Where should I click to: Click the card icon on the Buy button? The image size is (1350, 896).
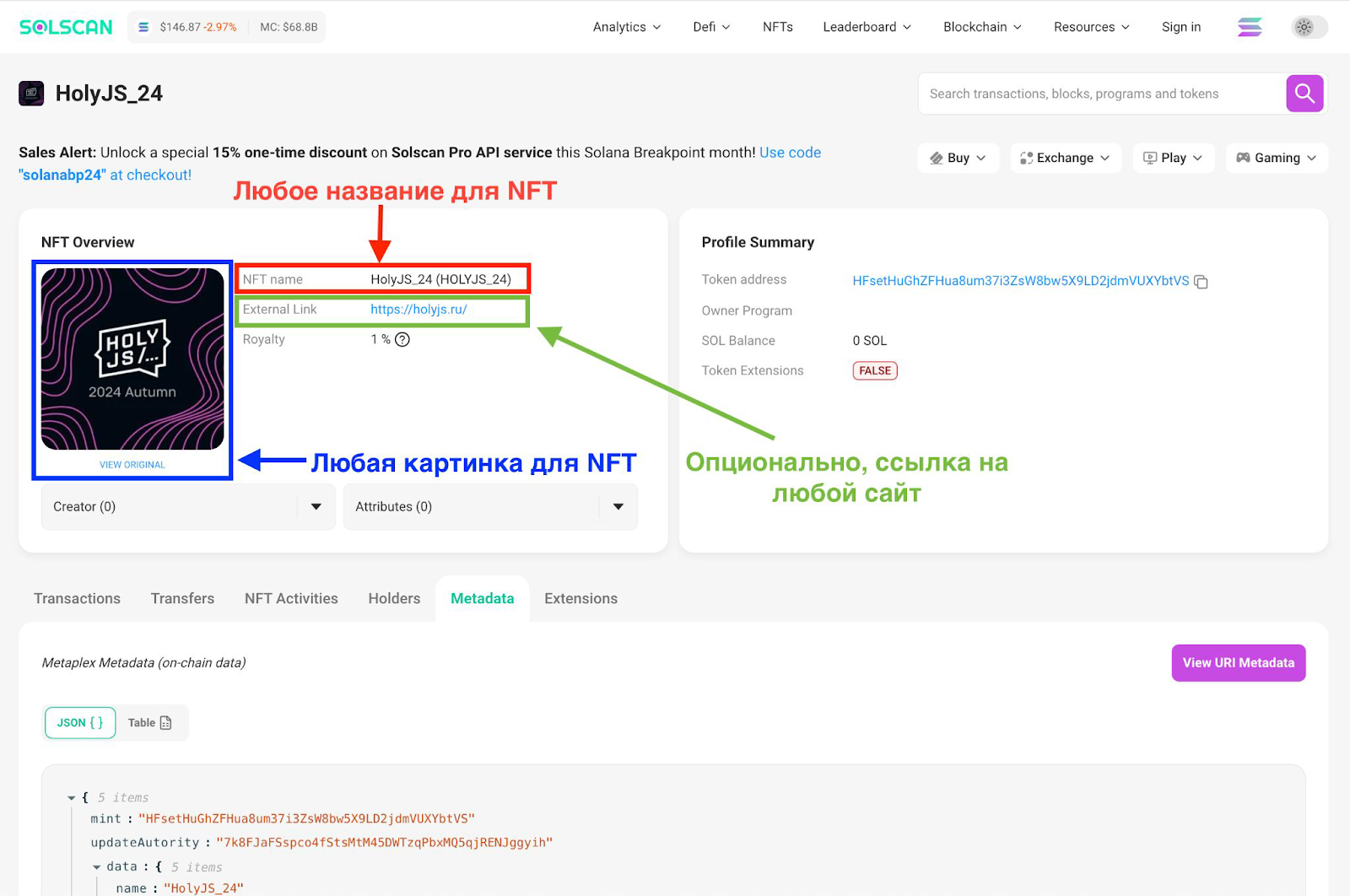937,158
